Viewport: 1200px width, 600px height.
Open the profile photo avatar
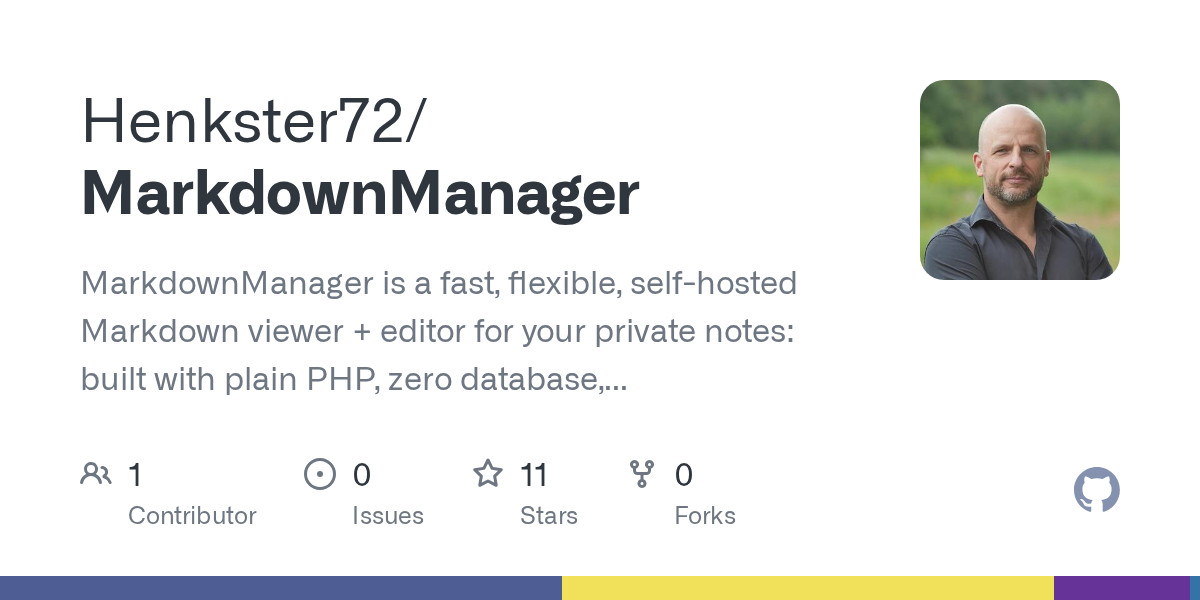coord(1019,180)
